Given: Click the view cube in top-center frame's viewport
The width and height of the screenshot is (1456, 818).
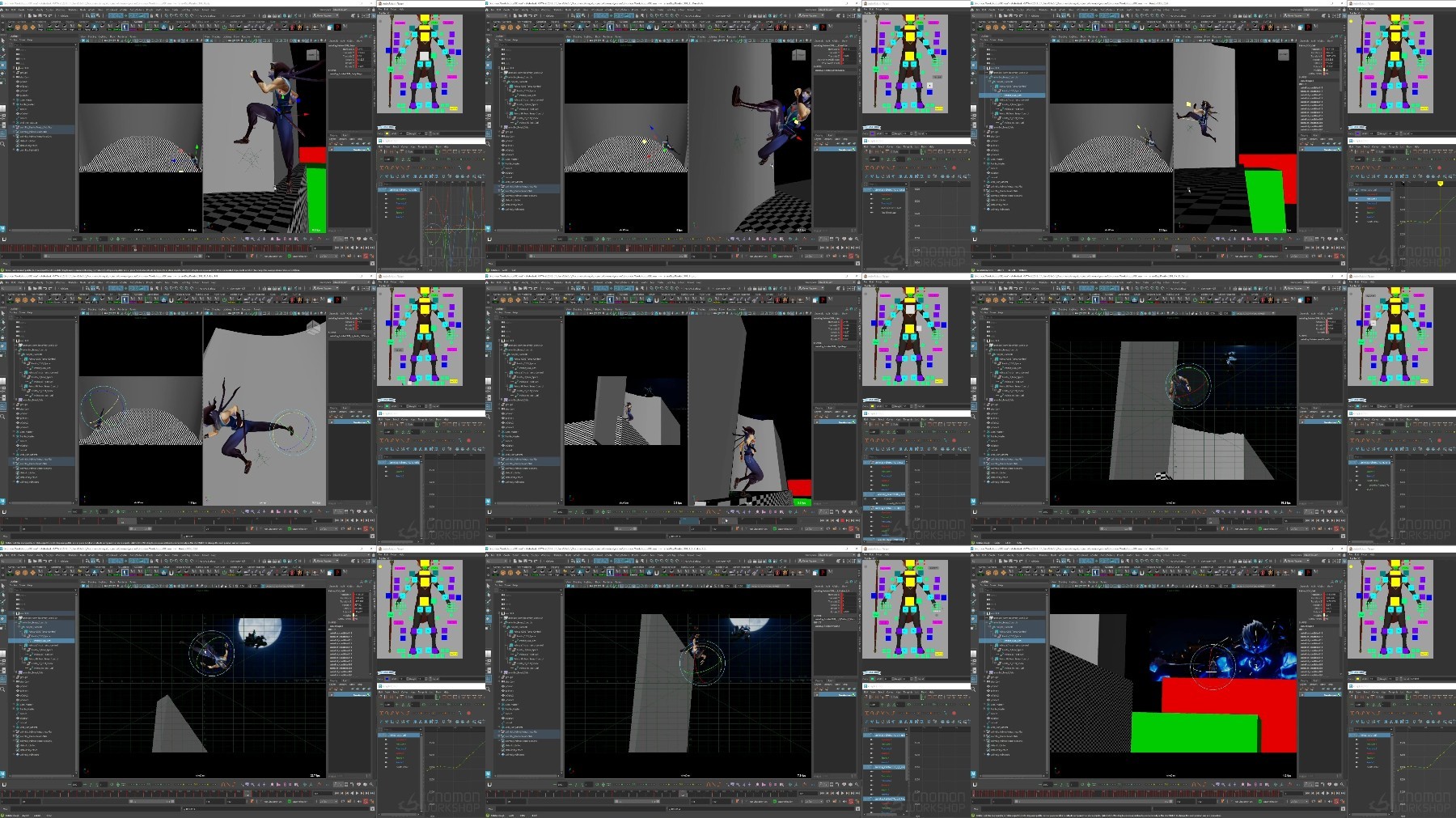Looking at the screenshot, I should pos(798,55).
